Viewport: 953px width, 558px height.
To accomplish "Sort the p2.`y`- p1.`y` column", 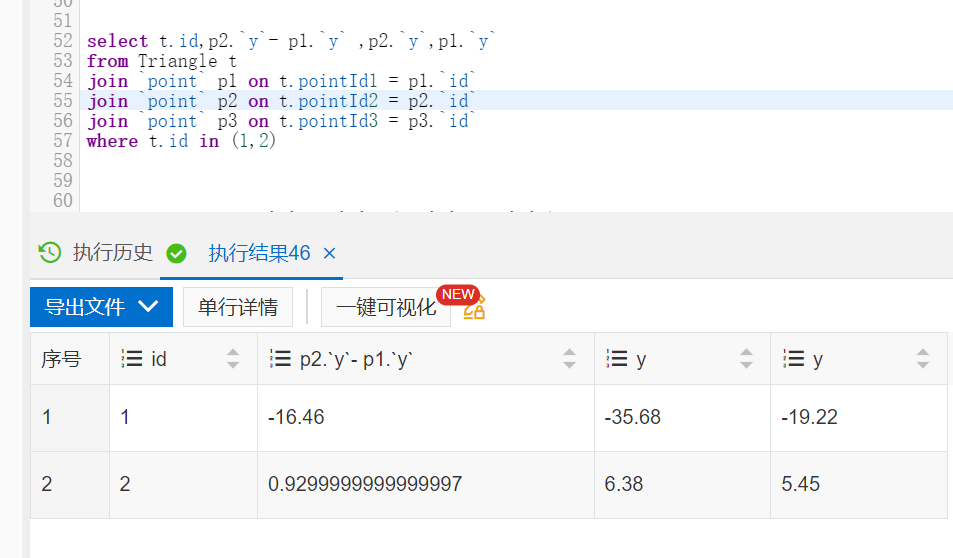I will [x=569, y=359].
